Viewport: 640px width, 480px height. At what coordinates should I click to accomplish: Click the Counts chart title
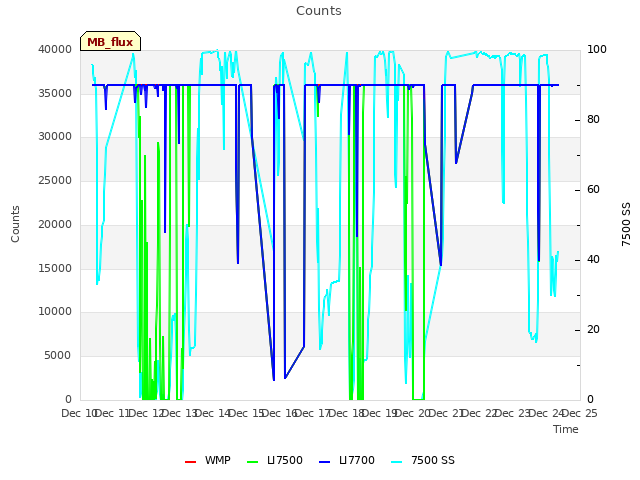click(x=319, y=11)
